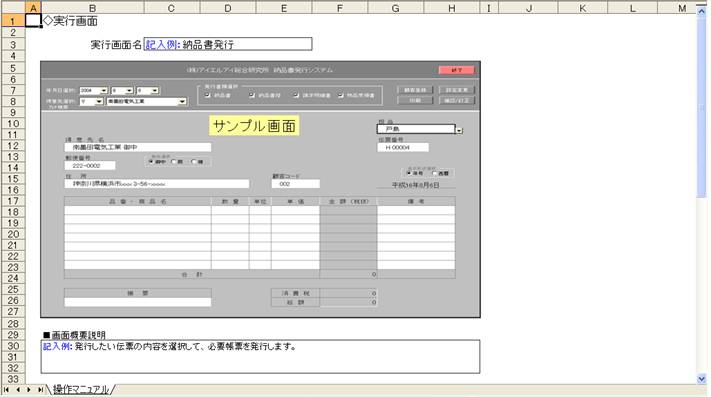The image size is (711, 397).
Task: Select row 1 header
Action: [x=13, y=21]
